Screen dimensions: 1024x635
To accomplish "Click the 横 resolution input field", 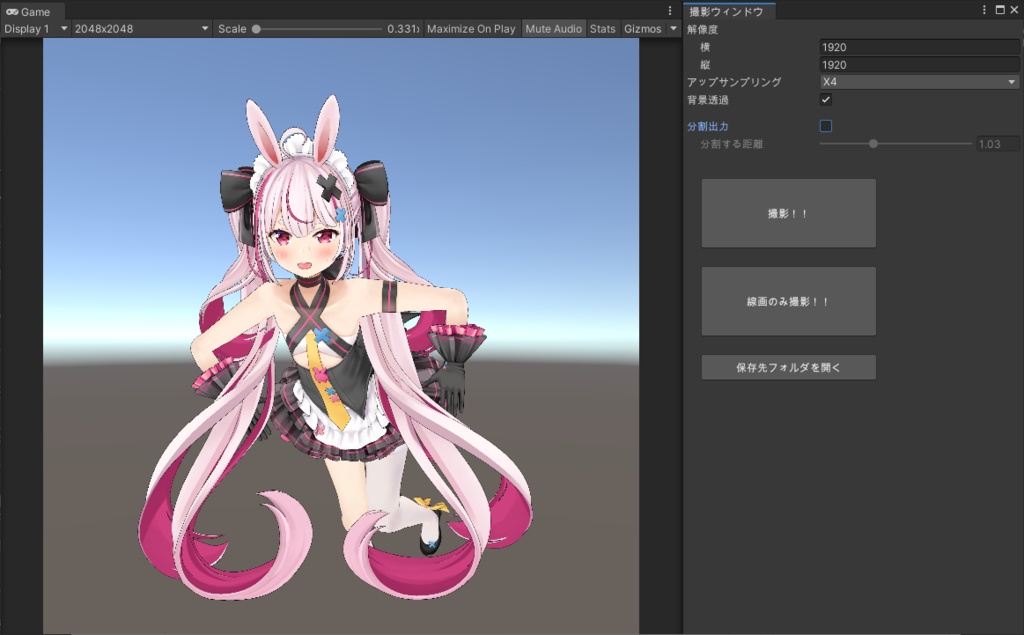I will 918,46.
